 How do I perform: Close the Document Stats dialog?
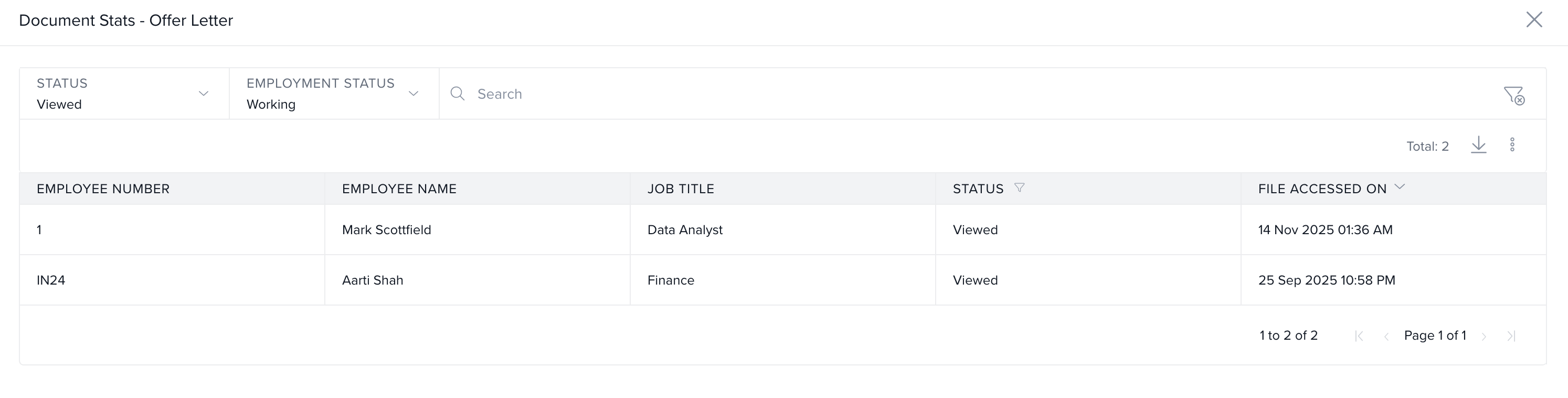tap(1534, 19)
